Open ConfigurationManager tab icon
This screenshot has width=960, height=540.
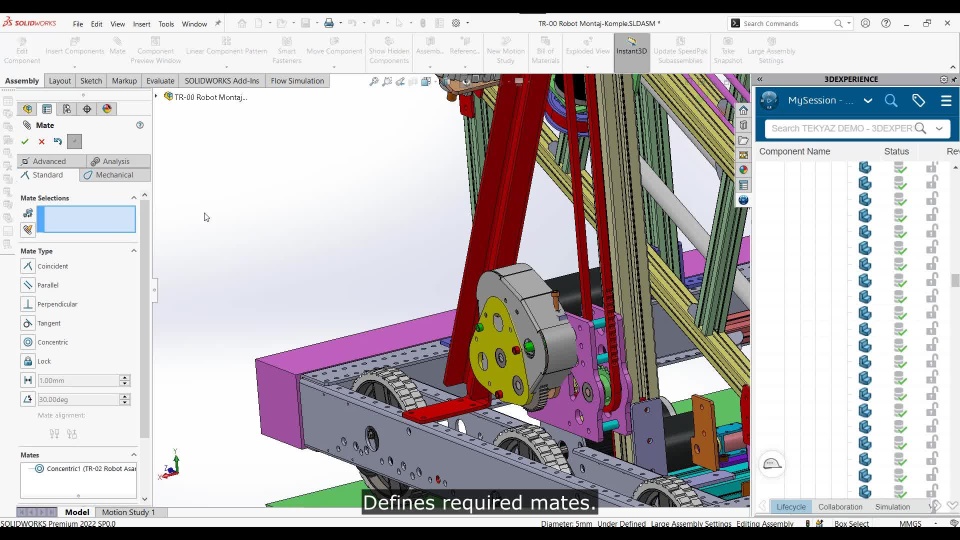[x=67, y=109]
